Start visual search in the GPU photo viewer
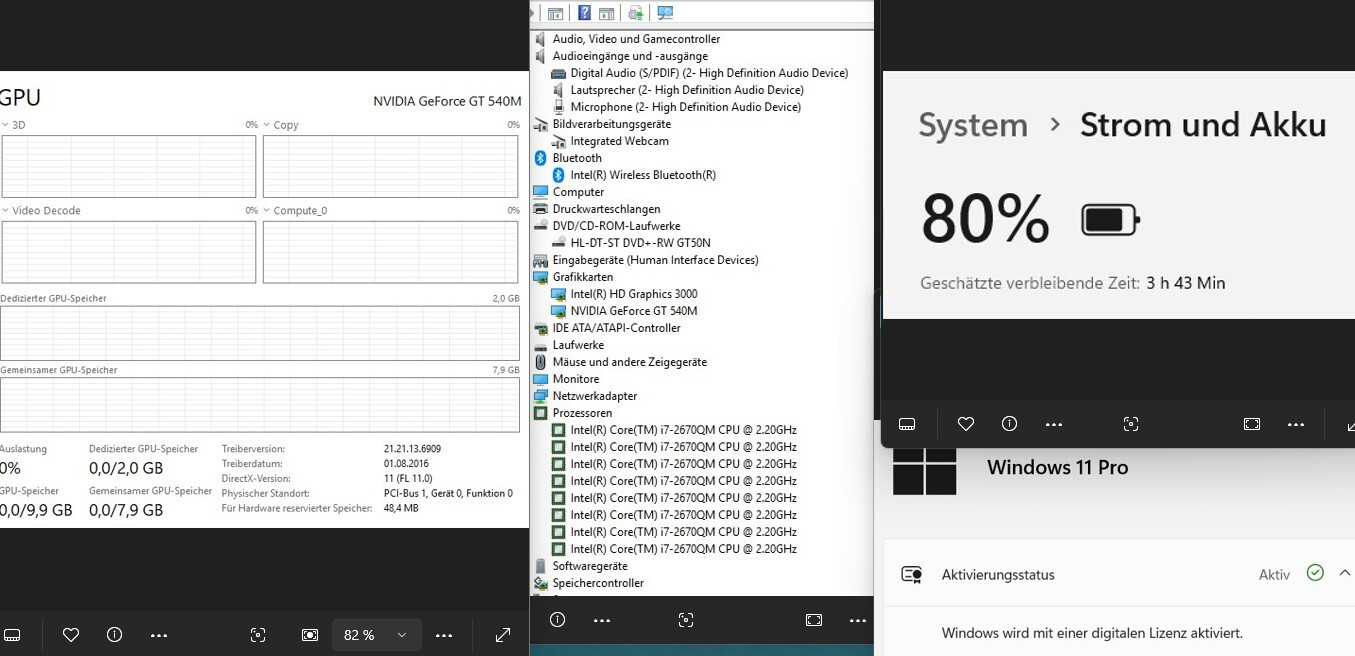This screenshot has width=1355, height=656. (x=258, y=635)
